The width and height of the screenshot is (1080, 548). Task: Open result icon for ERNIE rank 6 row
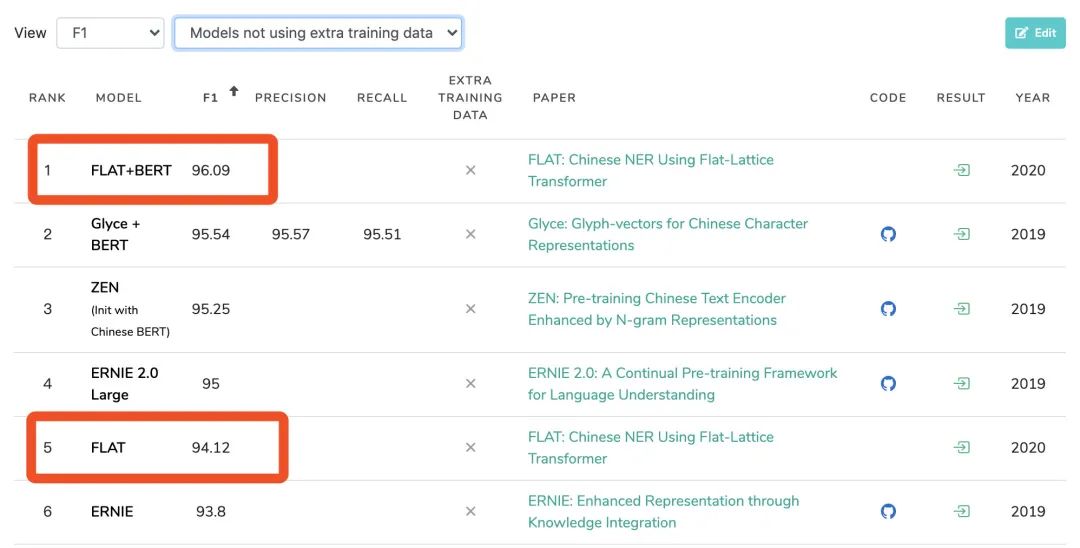[x=961, y=511]
